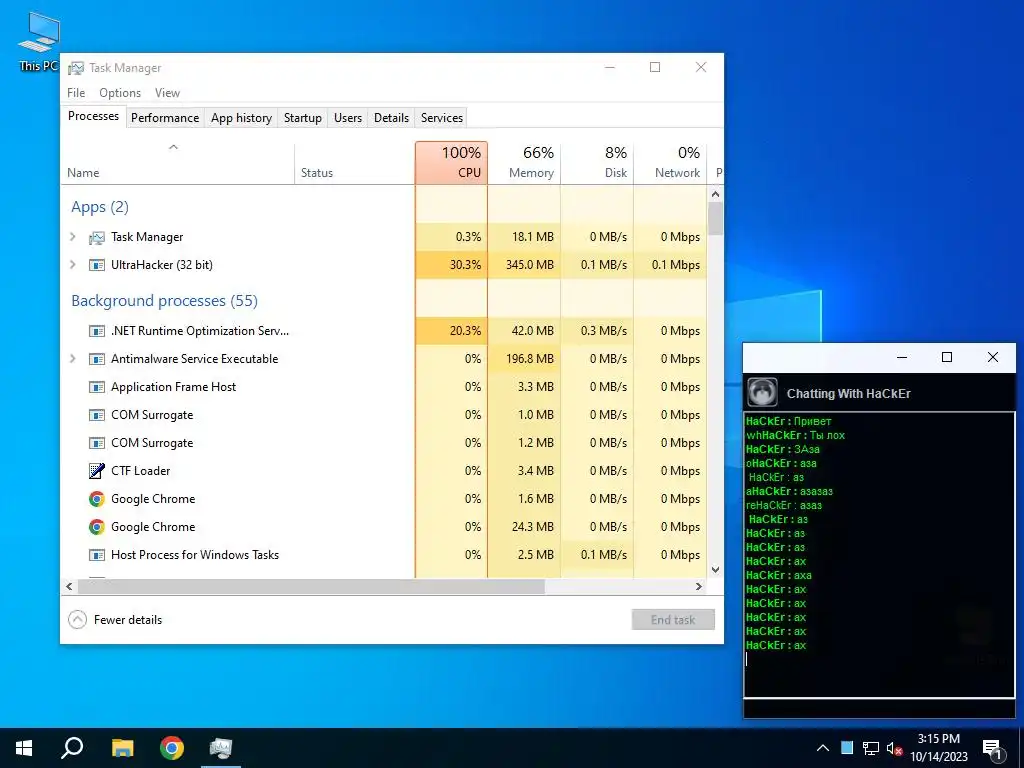This screenshot has width=1024, height=768.
Task: Switch to the Services tab
Action: (x=441, y=118)
